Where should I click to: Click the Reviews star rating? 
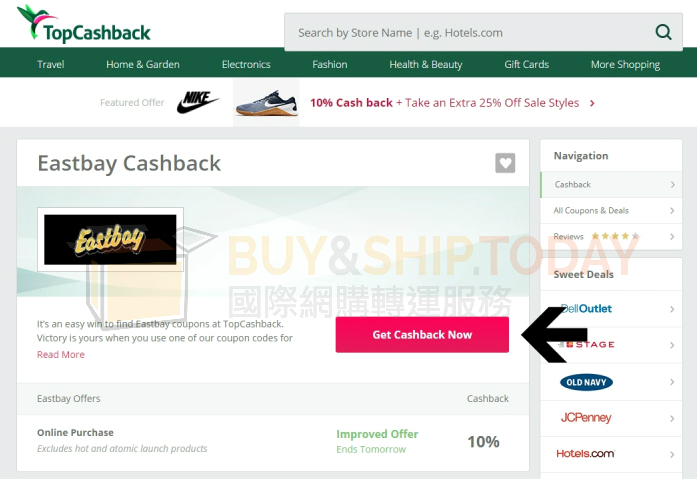click(615, 236)
